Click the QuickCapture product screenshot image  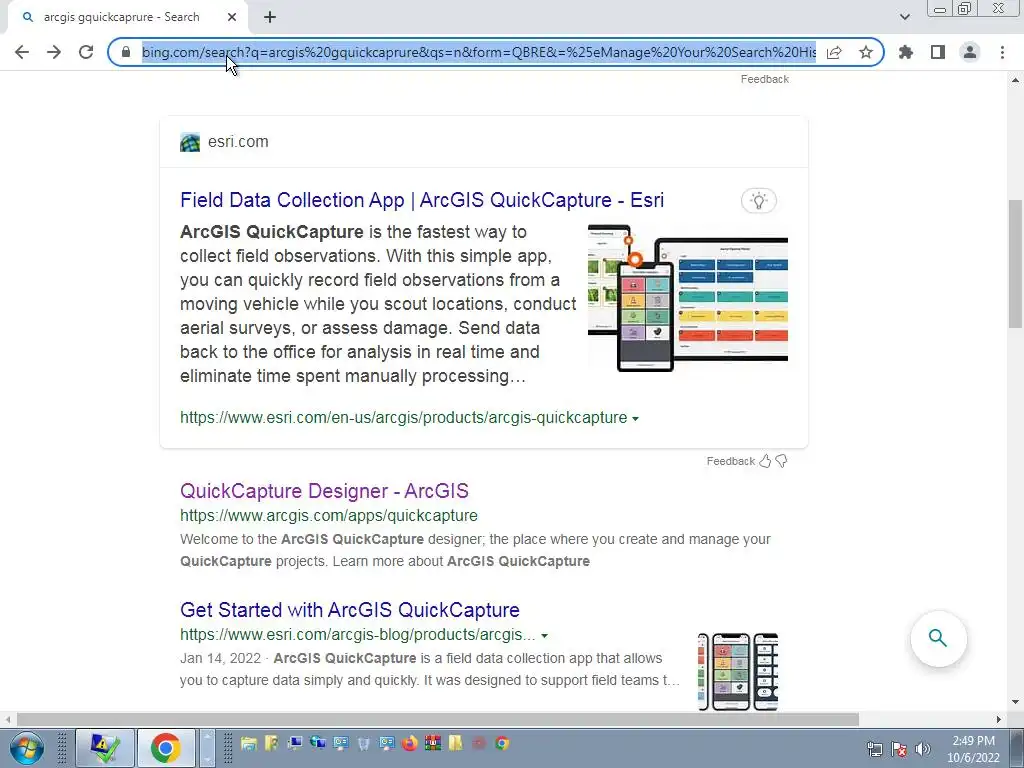point(688,298)
